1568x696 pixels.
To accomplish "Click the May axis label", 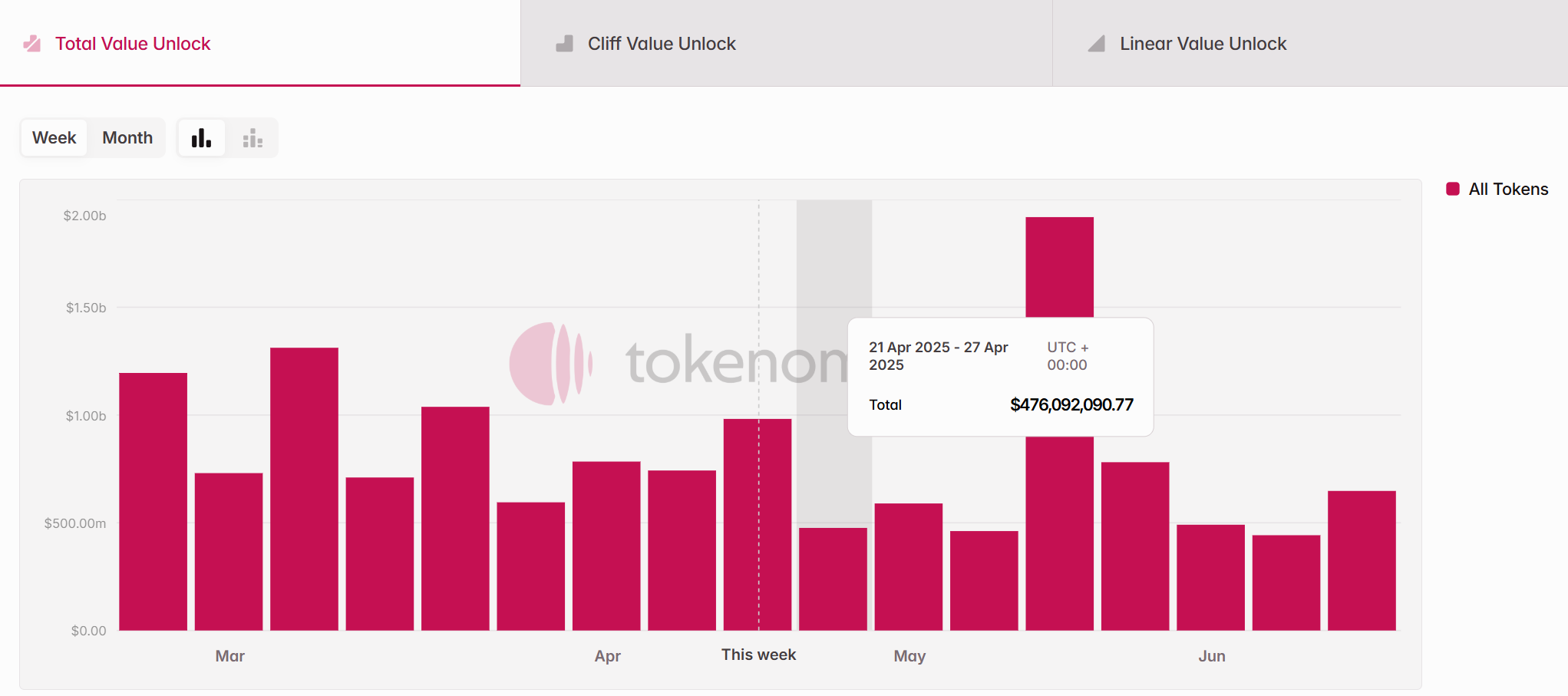I will [x=909, y=656].
